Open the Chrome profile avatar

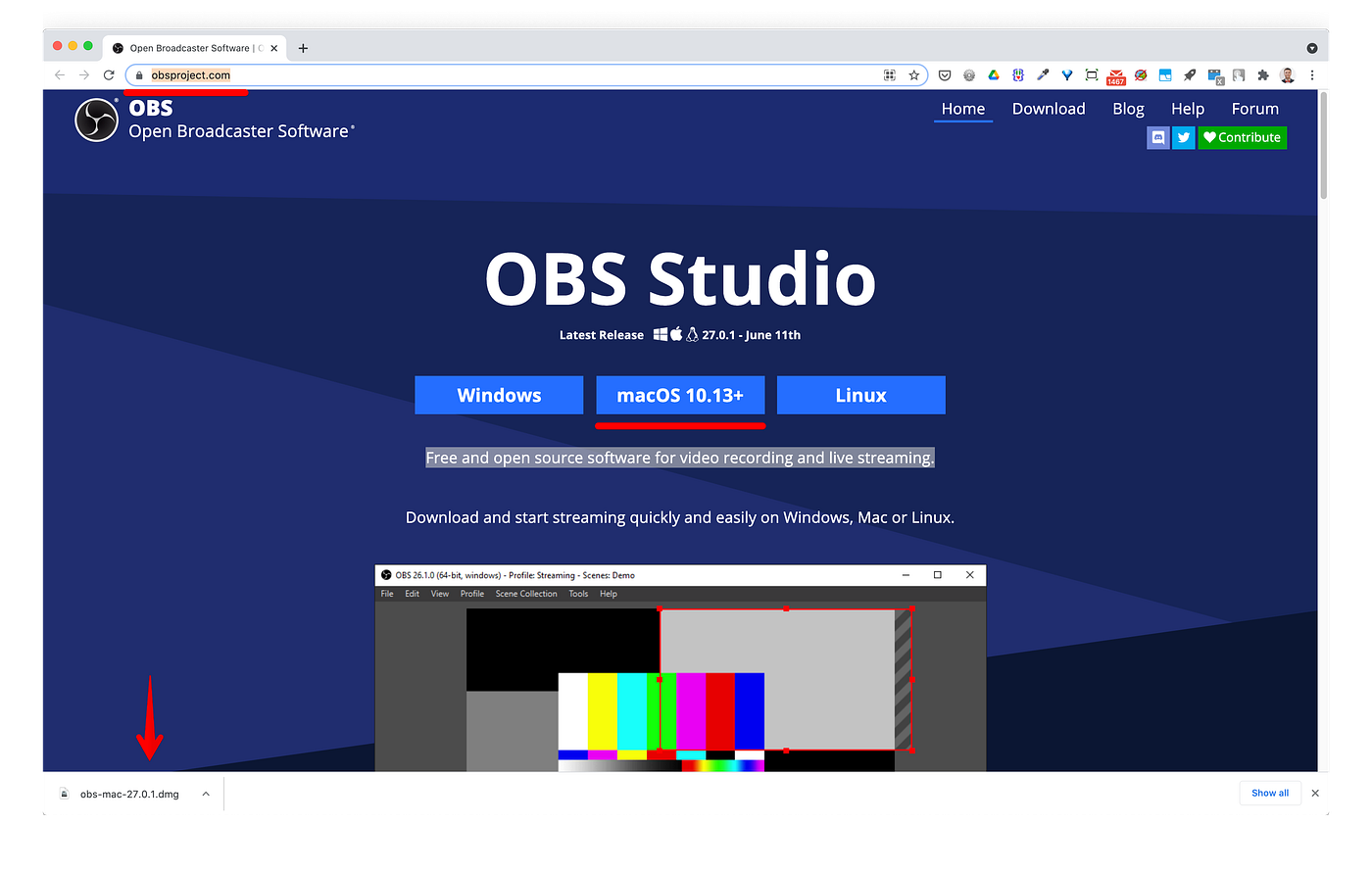[1288, 75]
